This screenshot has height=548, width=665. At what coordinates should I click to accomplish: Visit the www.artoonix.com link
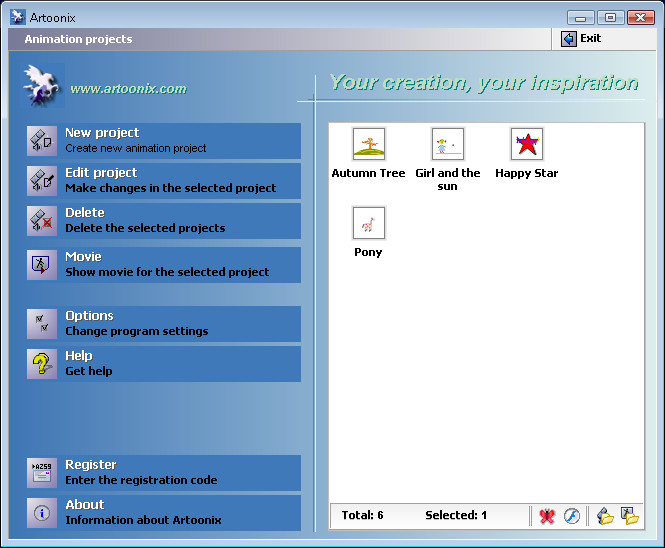(129, 89)
